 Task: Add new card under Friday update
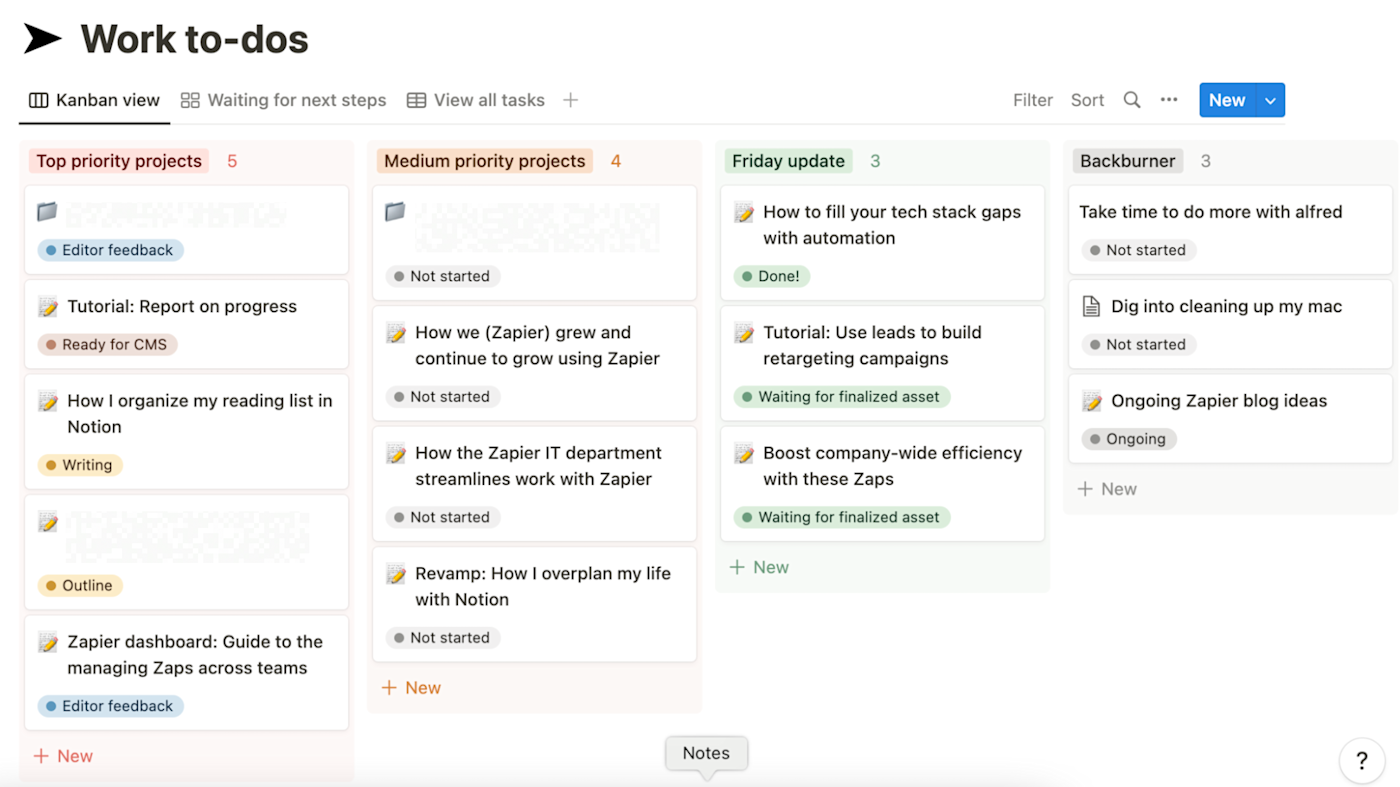pos(759,567)
